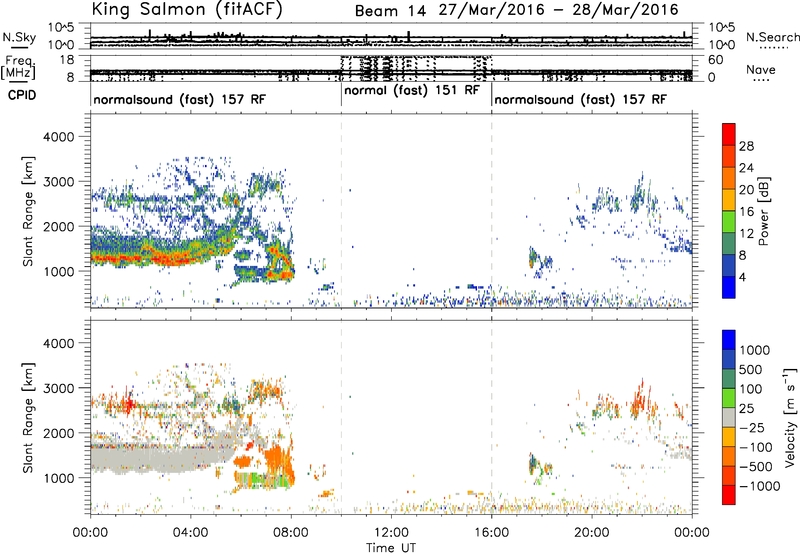800x554 pixels.
Task: Click the '4000' tick on the power panel
Action: click(x=58, y=137)
